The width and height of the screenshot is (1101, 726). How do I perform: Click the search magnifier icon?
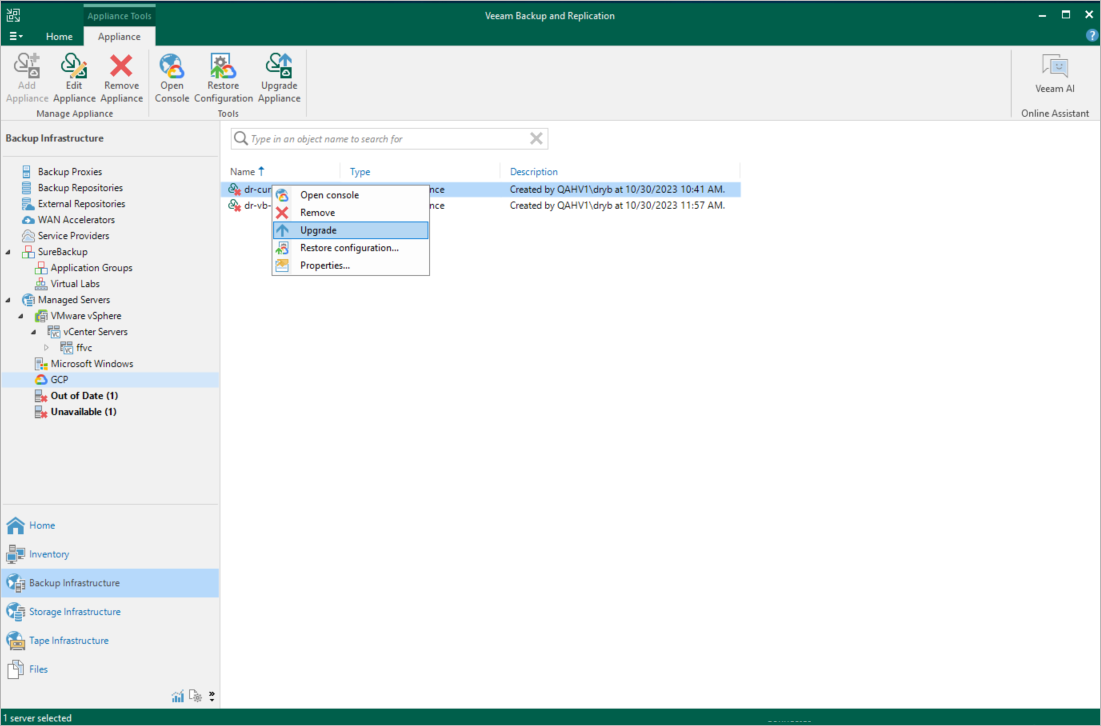pos(240,138)
